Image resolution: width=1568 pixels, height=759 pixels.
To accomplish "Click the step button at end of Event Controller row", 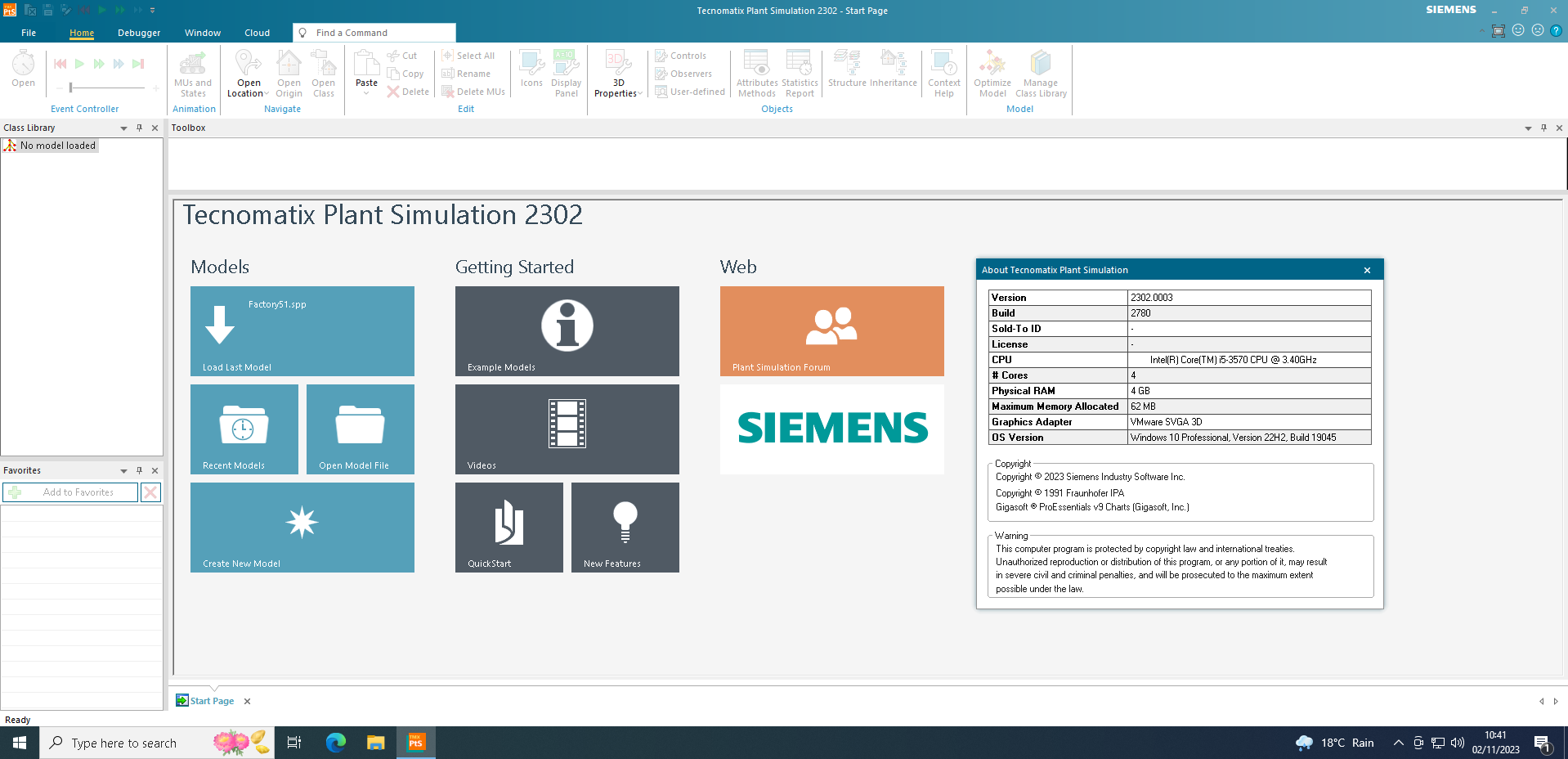I will click(138, 64).
